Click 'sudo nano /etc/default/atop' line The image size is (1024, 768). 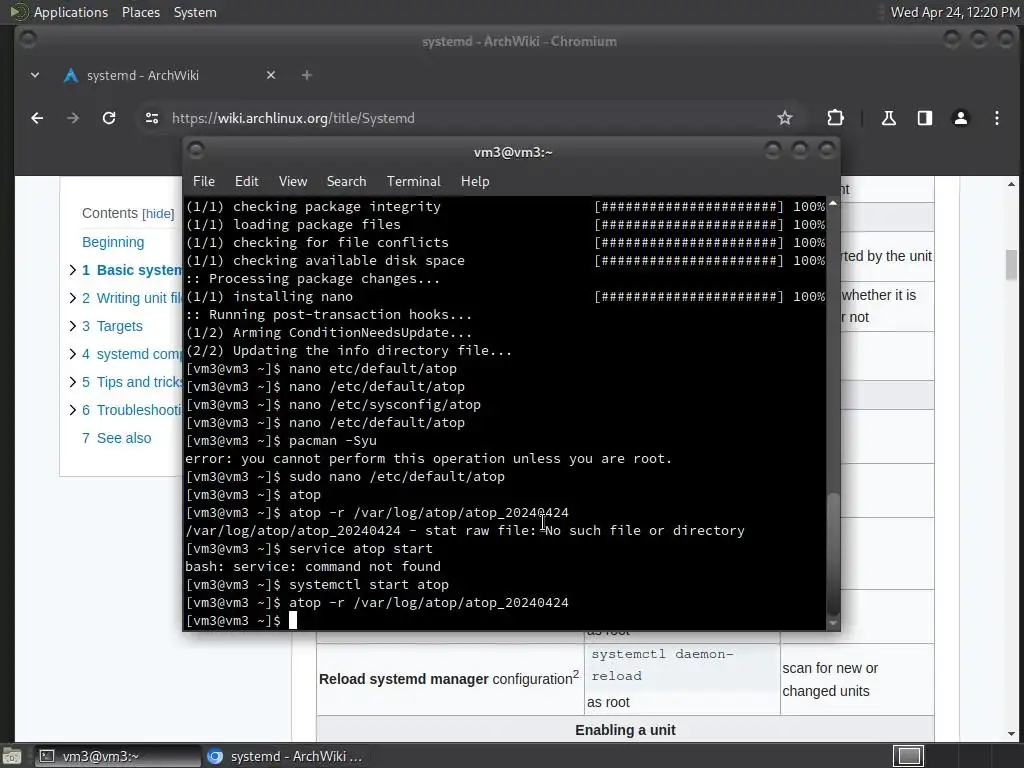(x=396, y=476)
